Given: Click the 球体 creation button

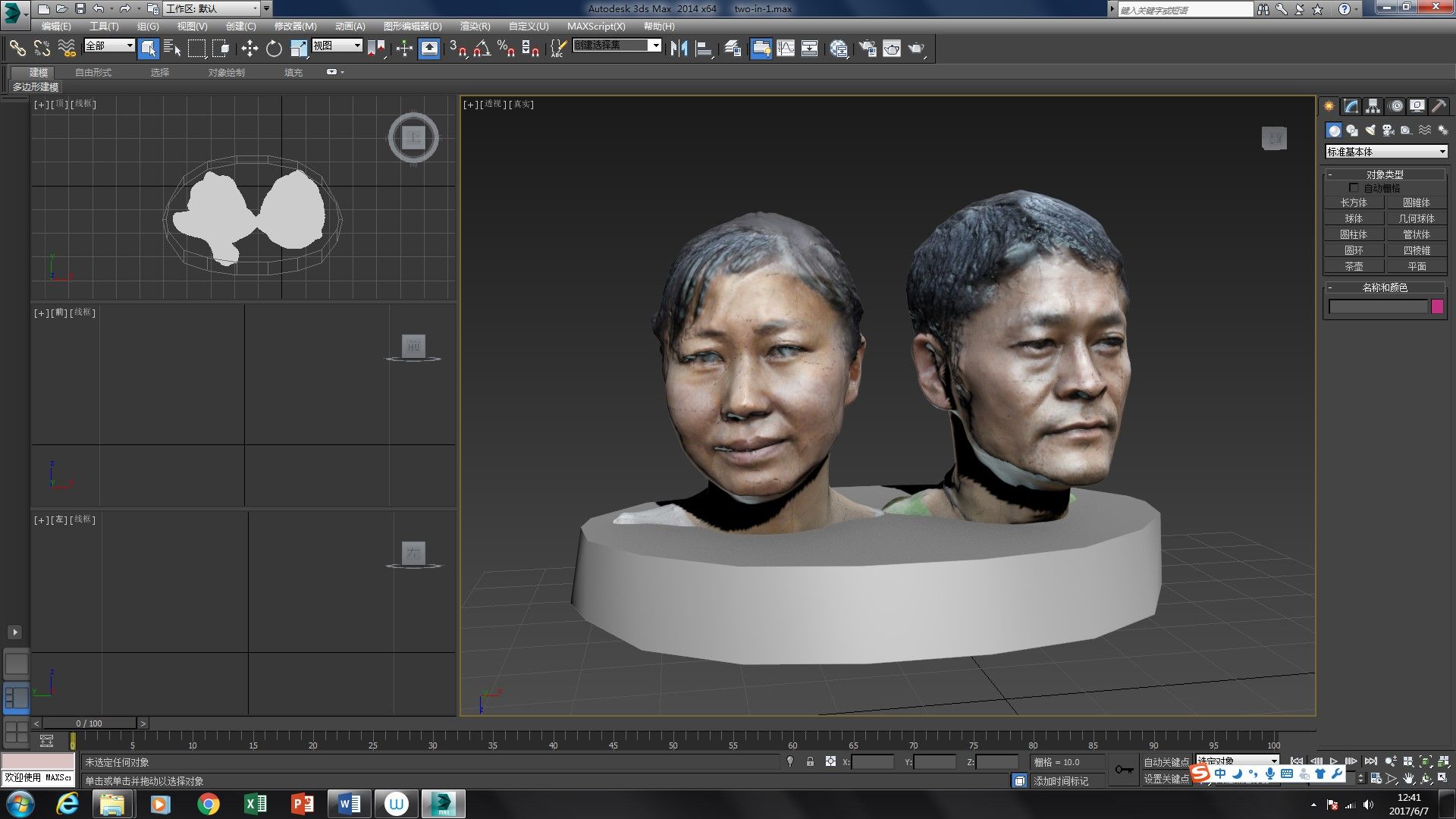Looking at the screenshot, I should (x=1354, y=218).
